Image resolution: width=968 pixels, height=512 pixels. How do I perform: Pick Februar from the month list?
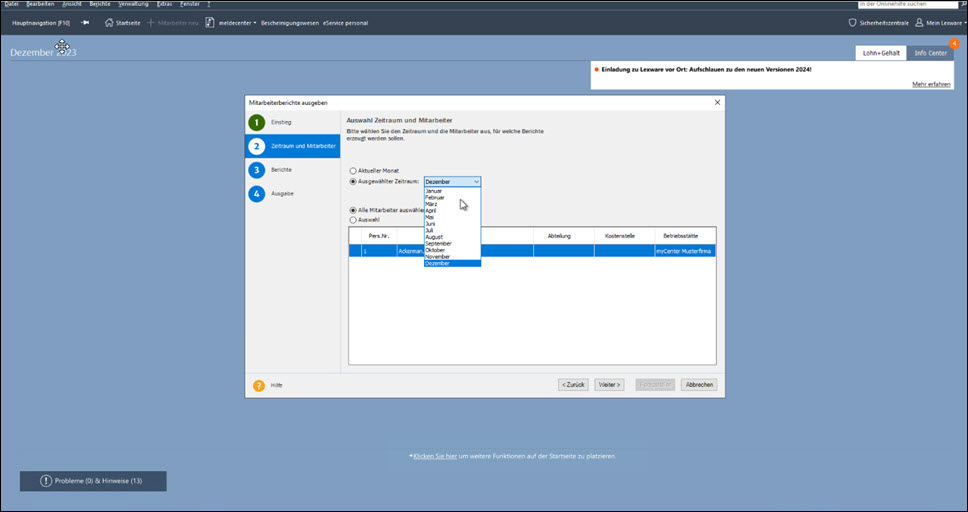(x=435, y=197)
